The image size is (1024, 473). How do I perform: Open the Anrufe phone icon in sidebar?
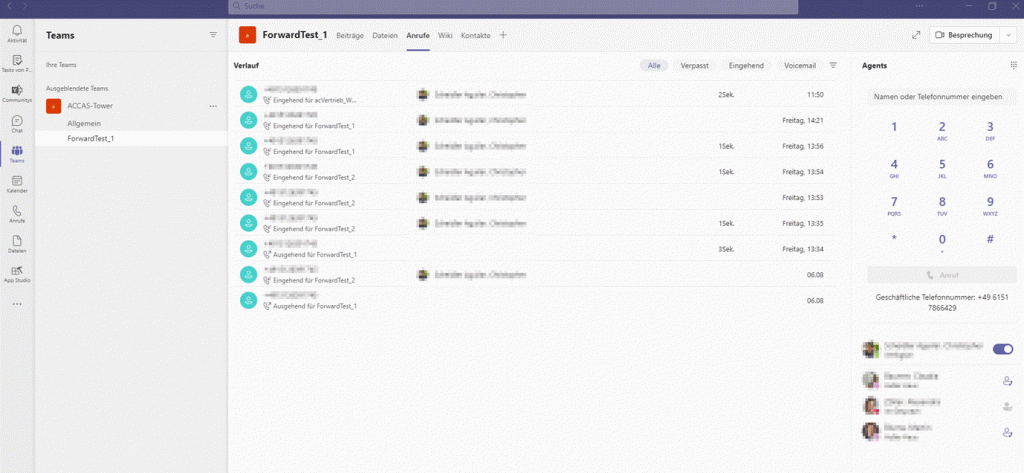point(17,211)
